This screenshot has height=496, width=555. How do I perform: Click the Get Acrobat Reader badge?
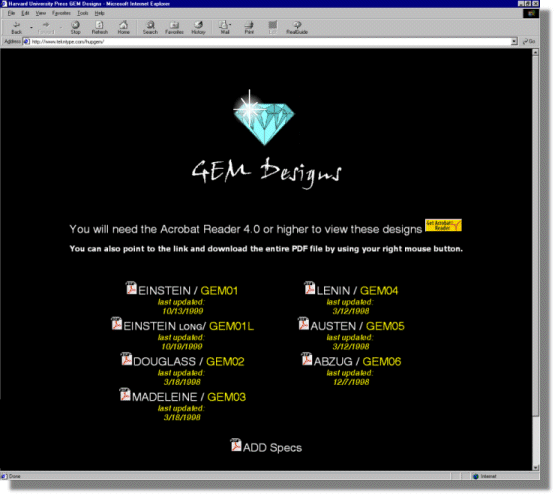443,225
